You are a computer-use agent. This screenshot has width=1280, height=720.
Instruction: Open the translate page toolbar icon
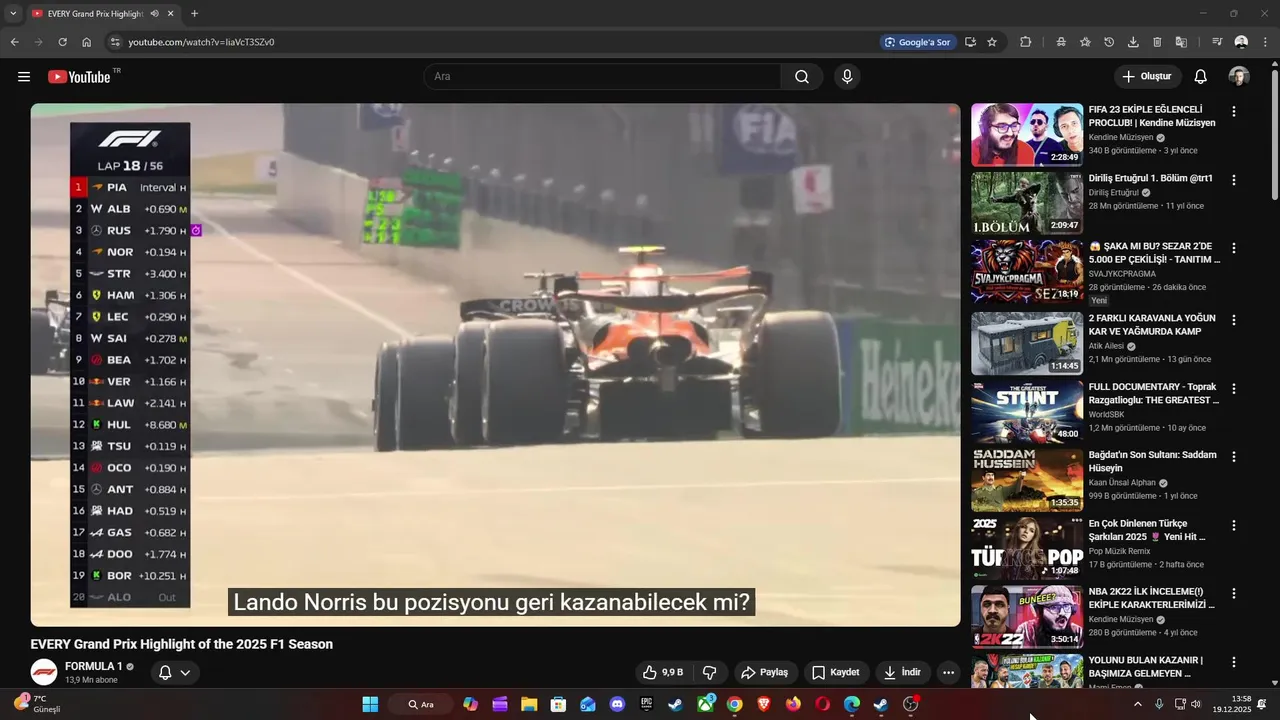click(x=1181, y=42)
